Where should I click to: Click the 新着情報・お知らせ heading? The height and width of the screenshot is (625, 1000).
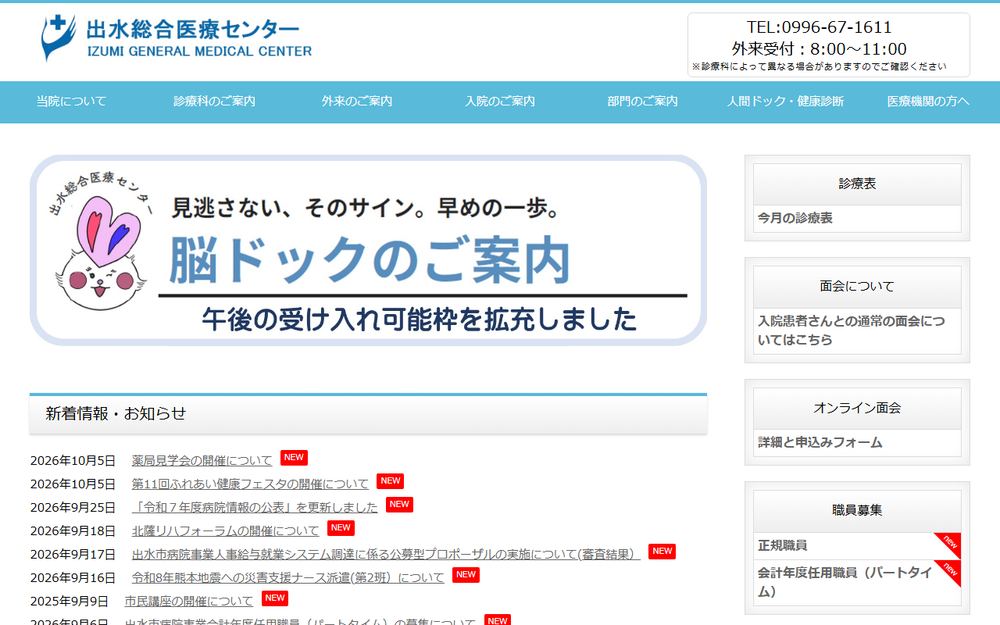[115, 414]
